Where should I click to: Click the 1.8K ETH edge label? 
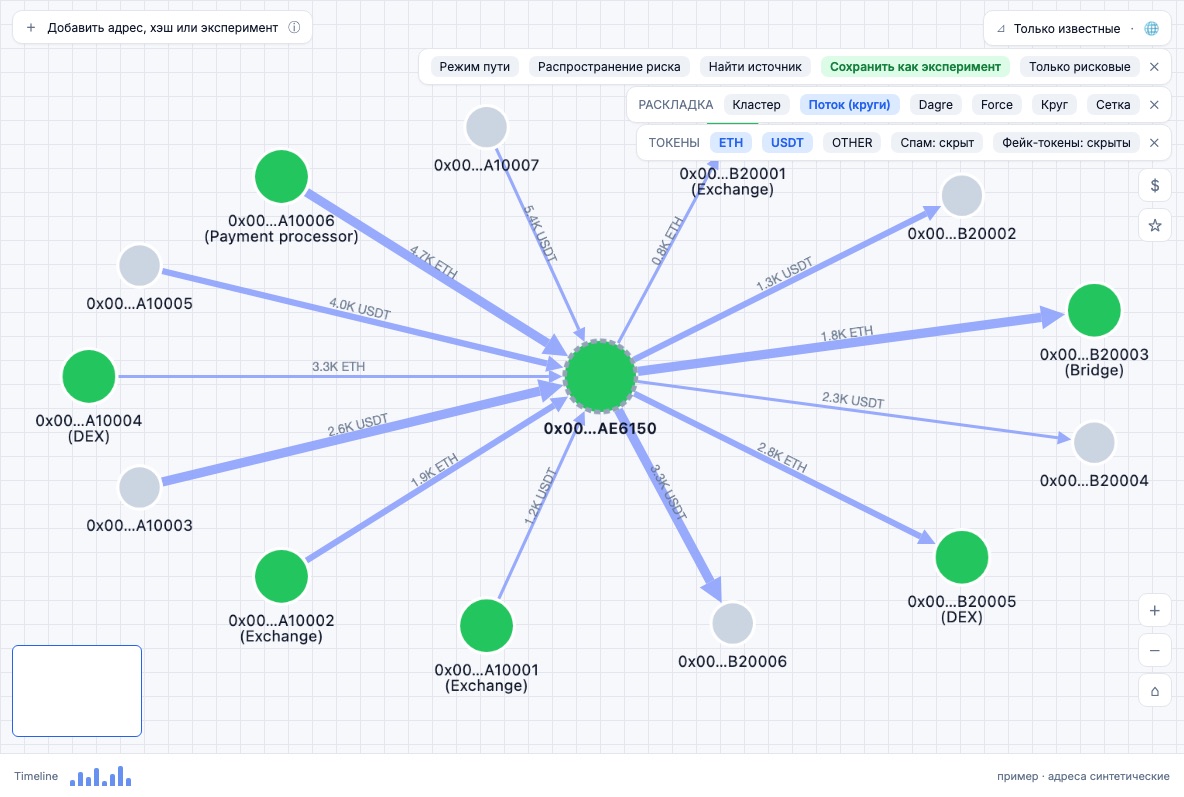tap(846, 333)
